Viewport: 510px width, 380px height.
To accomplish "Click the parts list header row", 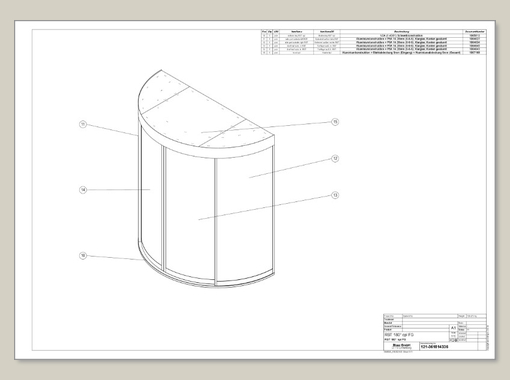I will point(374,31).
